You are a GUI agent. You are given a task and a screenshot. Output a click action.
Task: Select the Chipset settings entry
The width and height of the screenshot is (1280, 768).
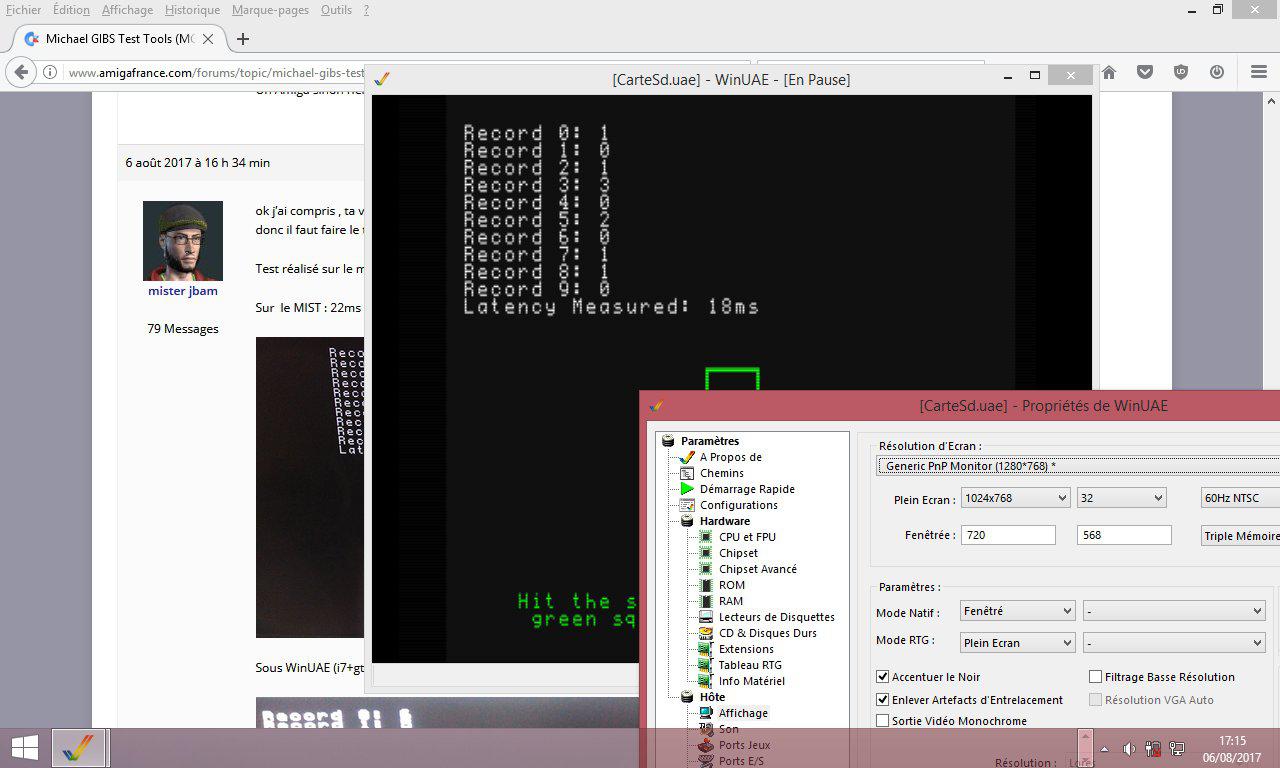pos(738,553)
